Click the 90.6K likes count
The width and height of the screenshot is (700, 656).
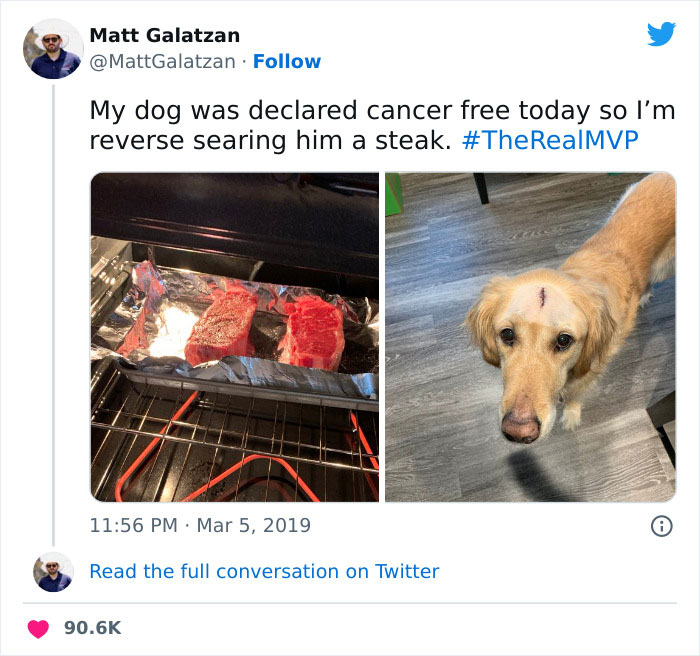[92, 628]
